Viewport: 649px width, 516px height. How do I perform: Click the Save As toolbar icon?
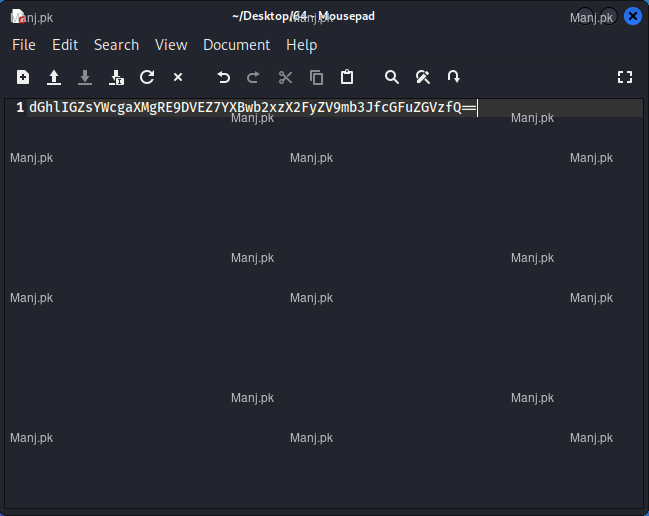point(116,77)
